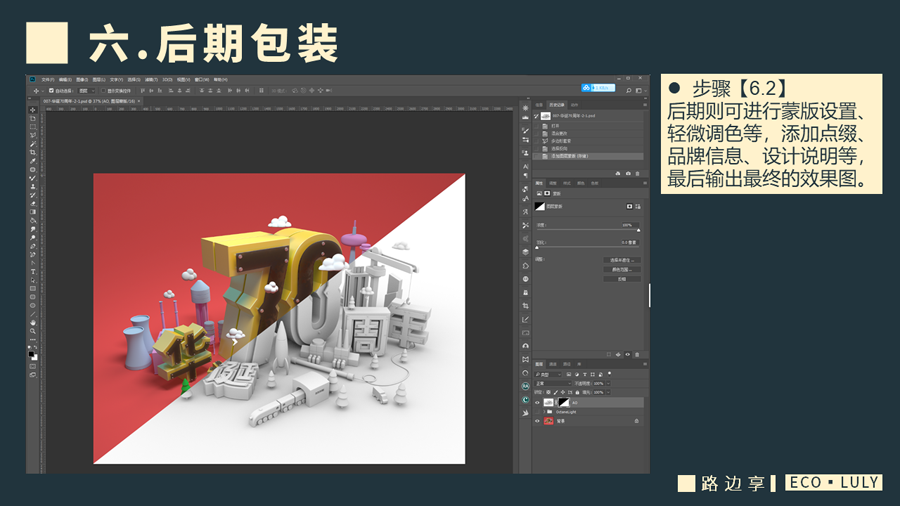Adjust the mask density slider handle

(638, 231)
